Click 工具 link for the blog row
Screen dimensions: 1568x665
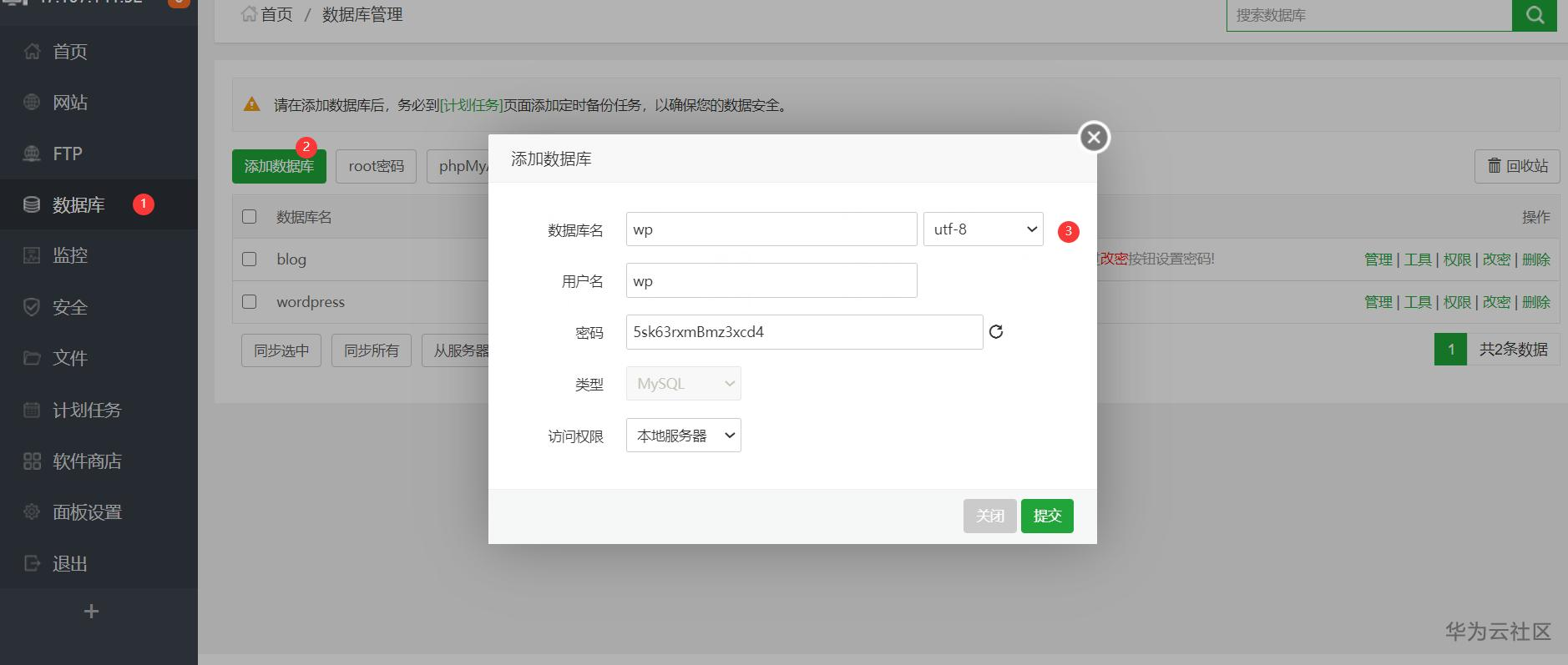coord(1418,259)
